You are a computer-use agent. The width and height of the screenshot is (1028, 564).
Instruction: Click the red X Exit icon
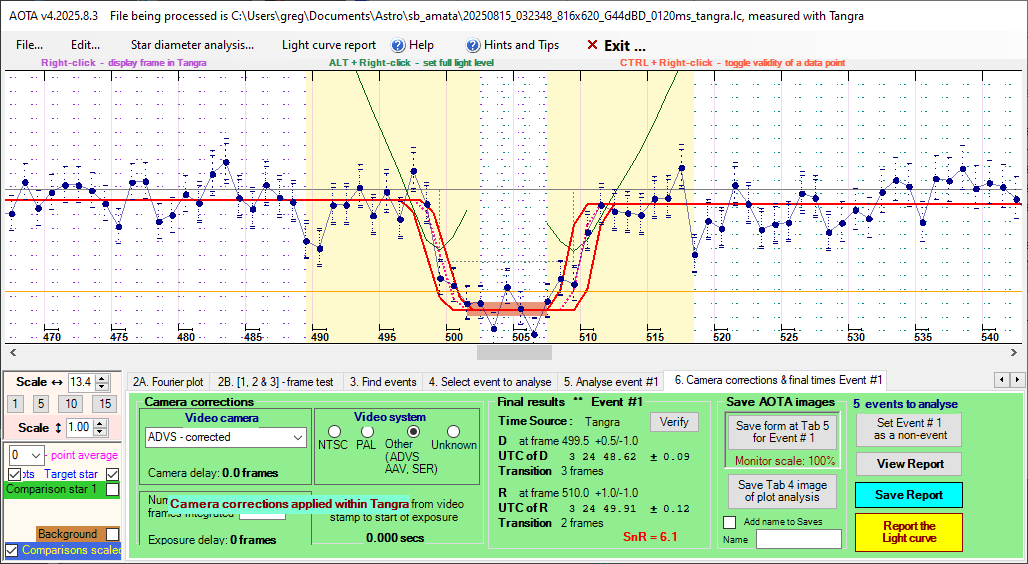pyautogui.click(x=592, y=45)
